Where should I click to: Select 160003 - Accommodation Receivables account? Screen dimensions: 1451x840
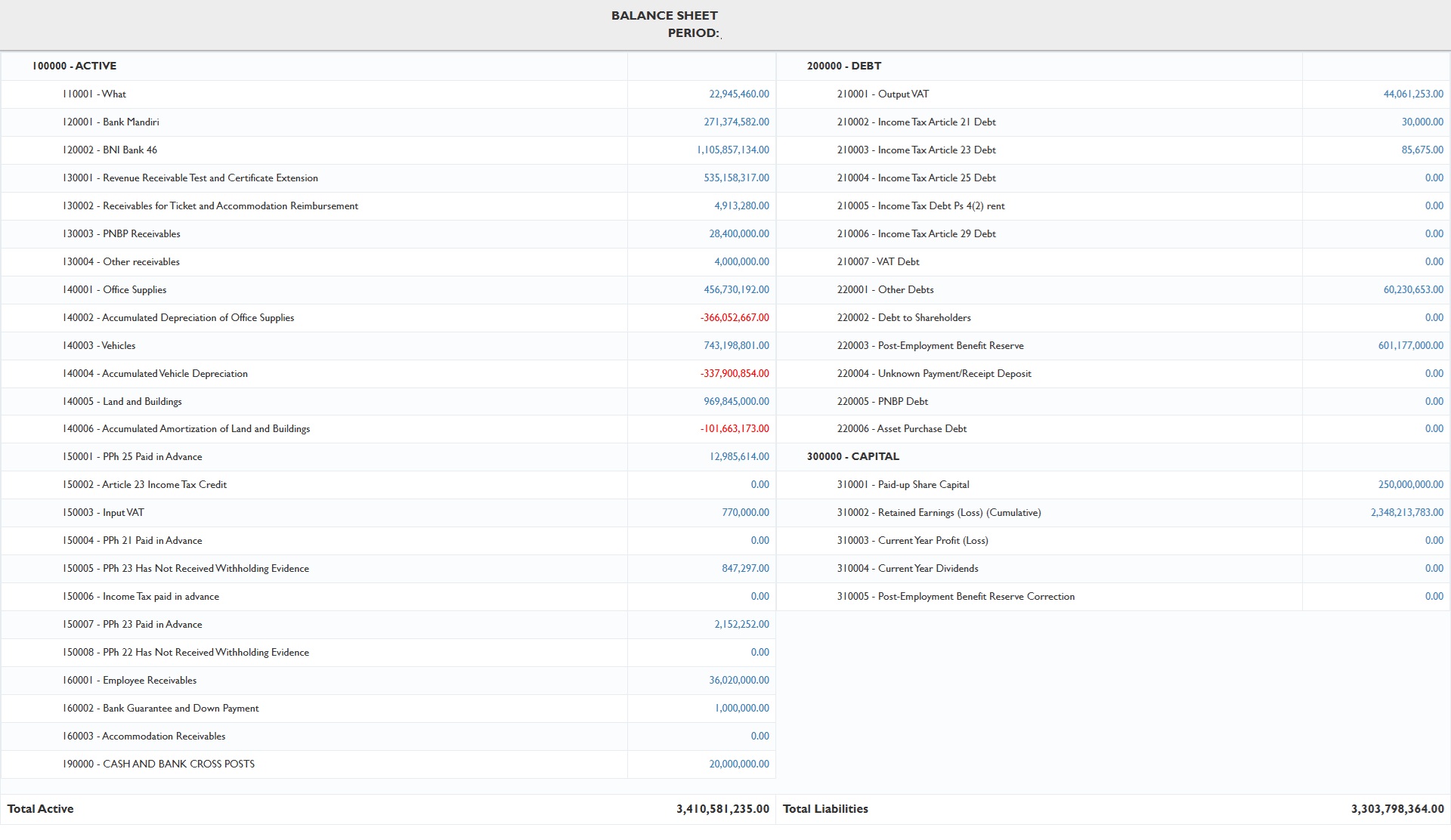coord(144,737)
